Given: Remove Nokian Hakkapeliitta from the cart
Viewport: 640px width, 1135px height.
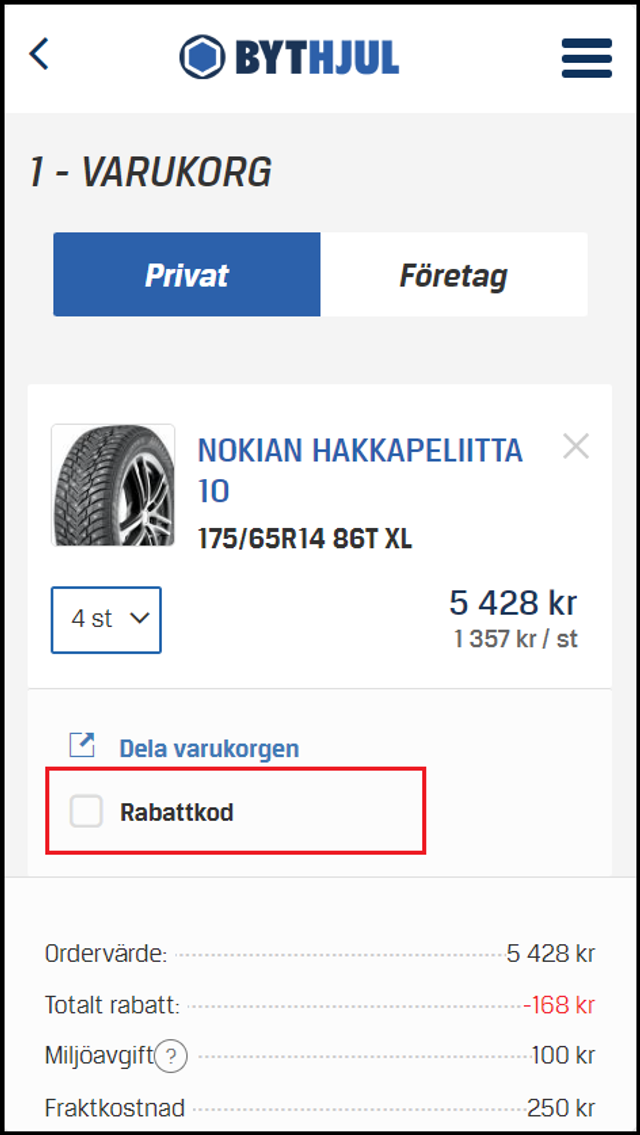Looking at the screenshot, I should [x=575, y=447].
